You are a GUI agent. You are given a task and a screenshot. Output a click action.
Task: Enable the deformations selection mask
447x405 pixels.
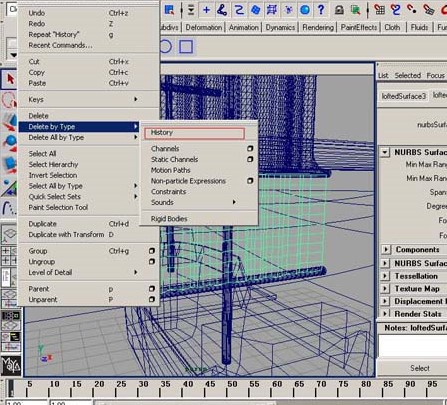[272, 10]
